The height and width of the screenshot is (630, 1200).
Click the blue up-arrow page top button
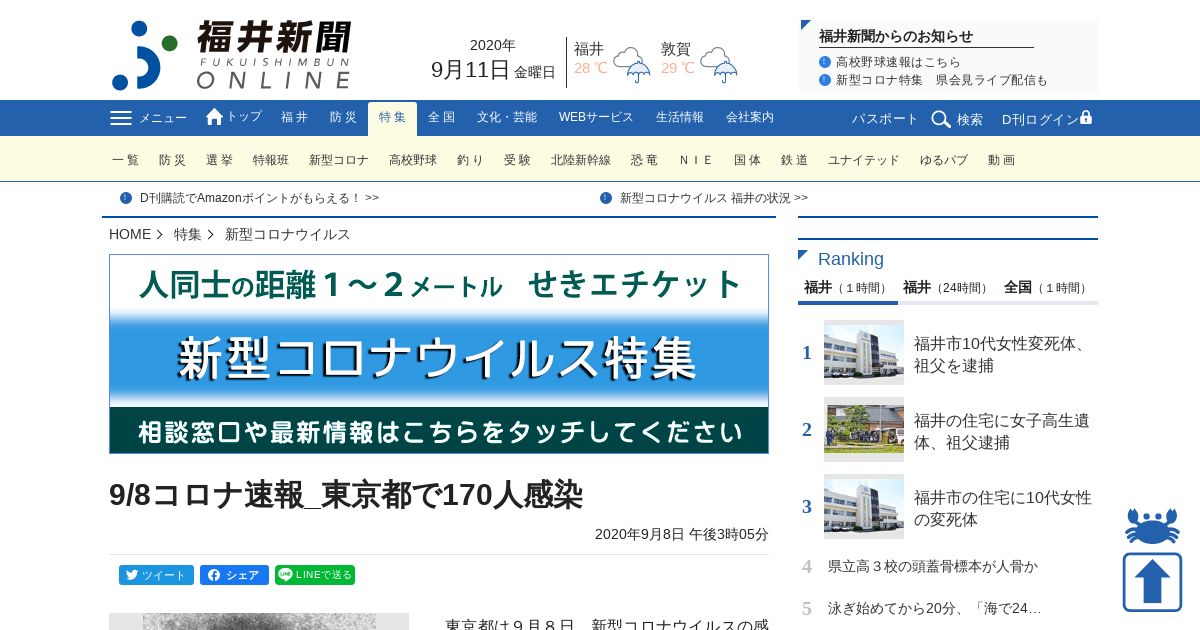pos(1152,582)
